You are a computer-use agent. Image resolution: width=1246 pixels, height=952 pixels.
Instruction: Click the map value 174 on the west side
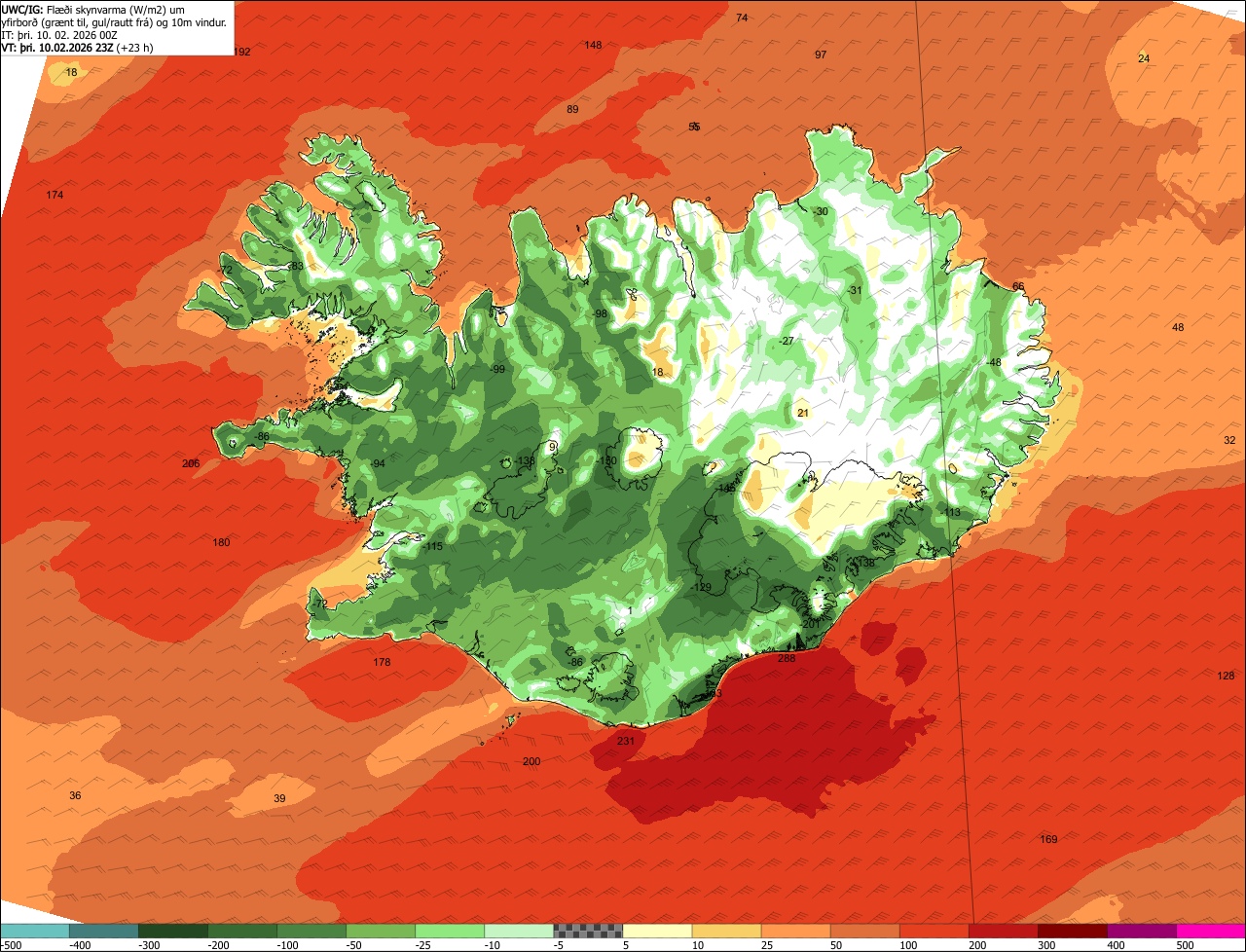[x=55, y=196]
